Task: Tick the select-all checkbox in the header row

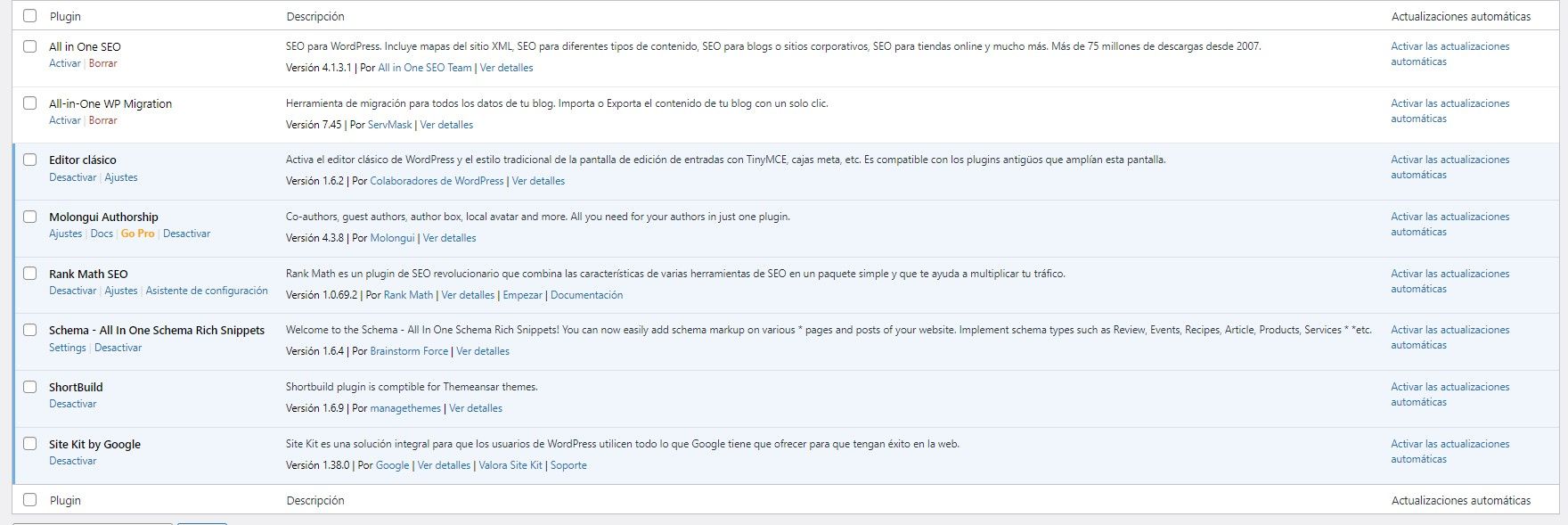Action: pos(30,16)
